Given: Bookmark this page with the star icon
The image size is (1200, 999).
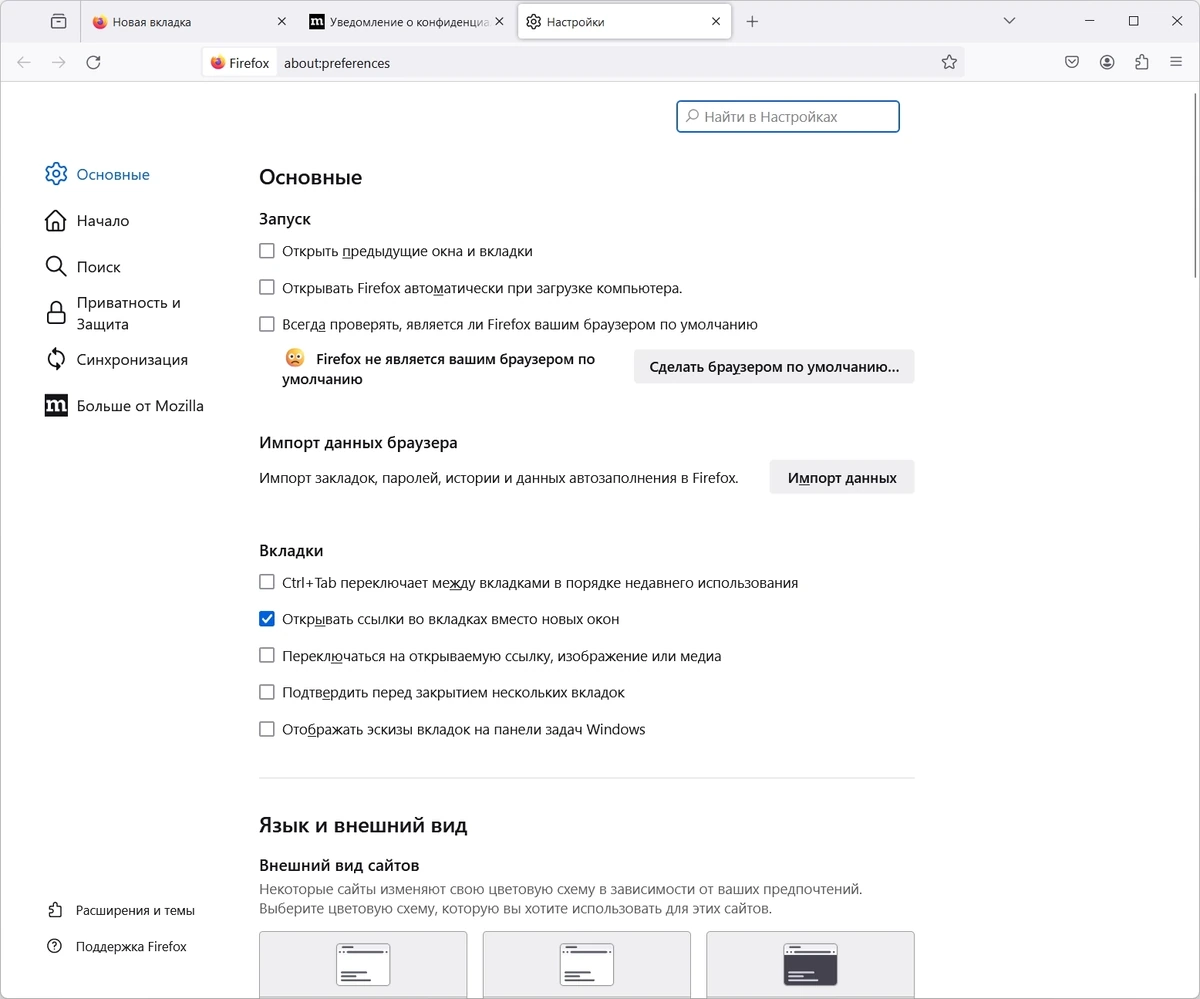Looking at the screenshot, I should pyautogui.click(x=949, y=62).
